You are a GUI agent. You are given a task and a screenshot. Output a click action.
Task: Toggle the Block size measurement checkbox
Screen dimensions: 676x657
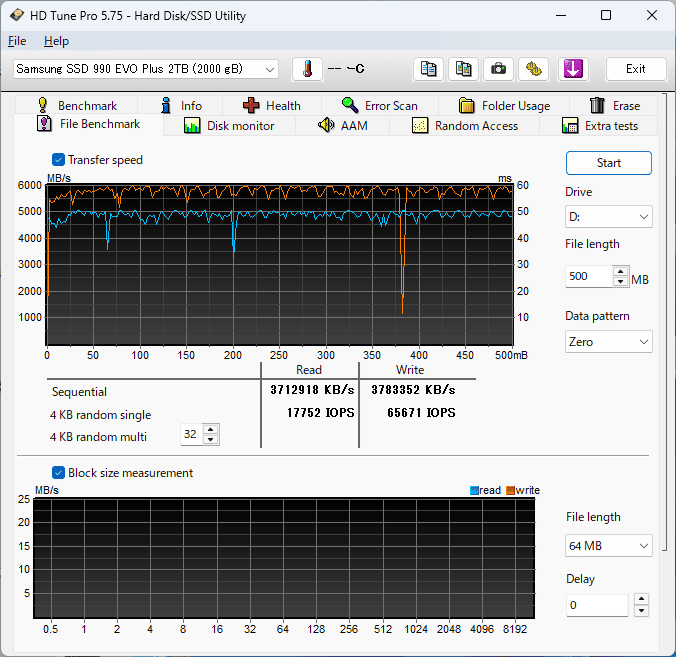coord(59,473)
